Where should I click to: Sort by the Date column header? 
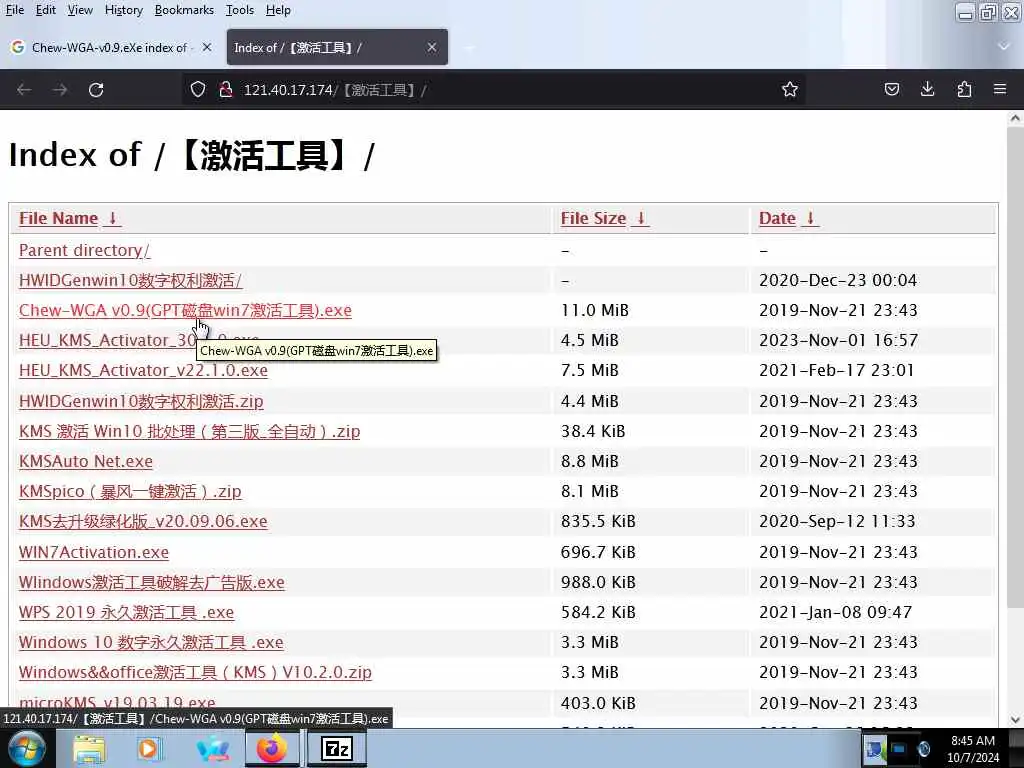(788, 218)
